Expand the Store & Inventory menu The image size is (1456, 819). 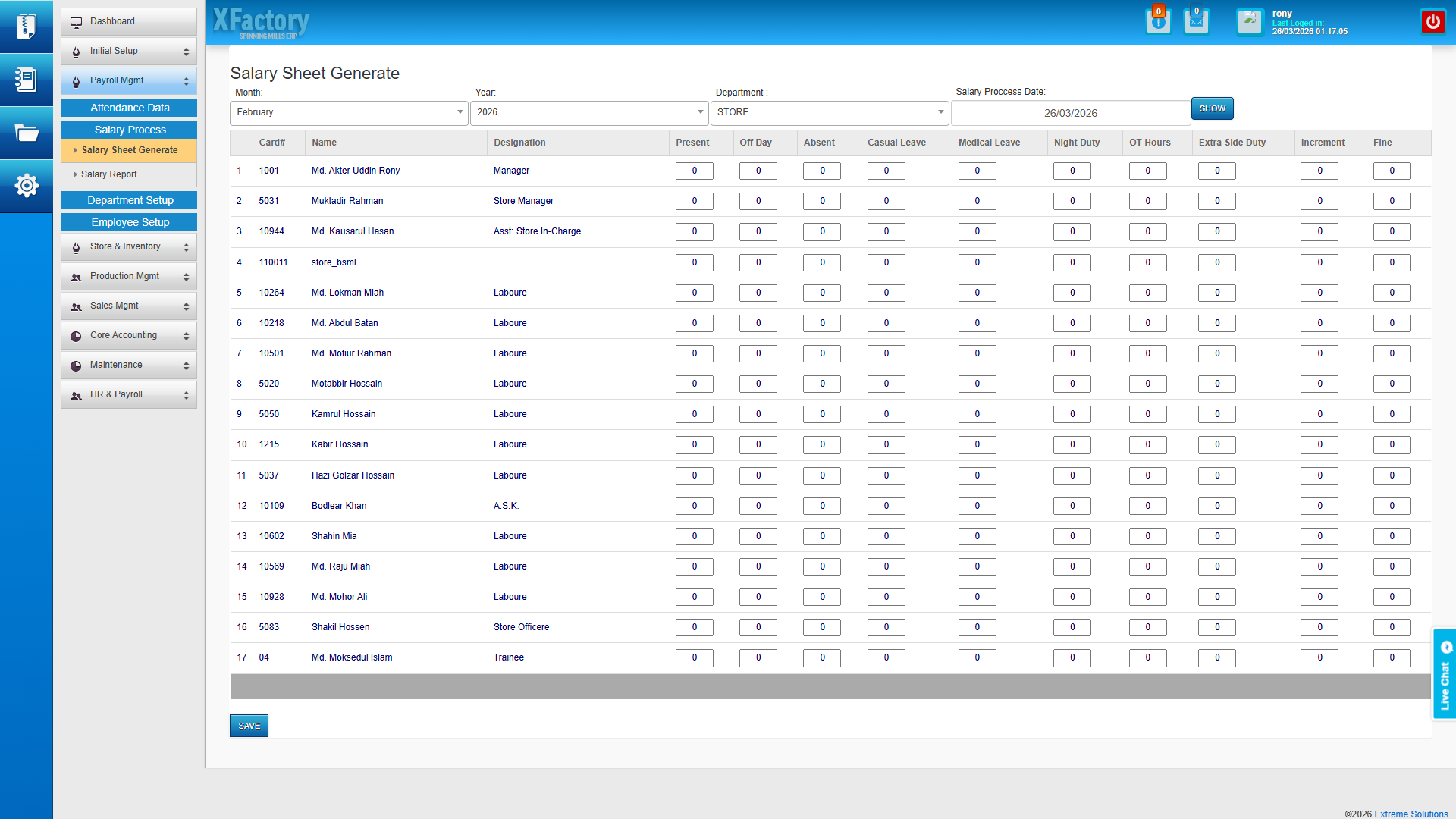click(129, 247)
